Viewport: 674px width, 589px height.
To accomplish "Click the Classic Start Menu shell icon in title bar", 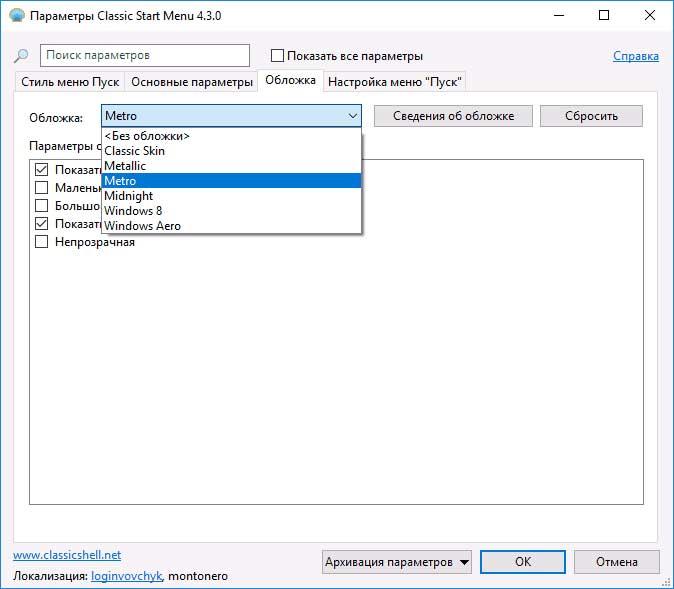I will click(17, 16).
